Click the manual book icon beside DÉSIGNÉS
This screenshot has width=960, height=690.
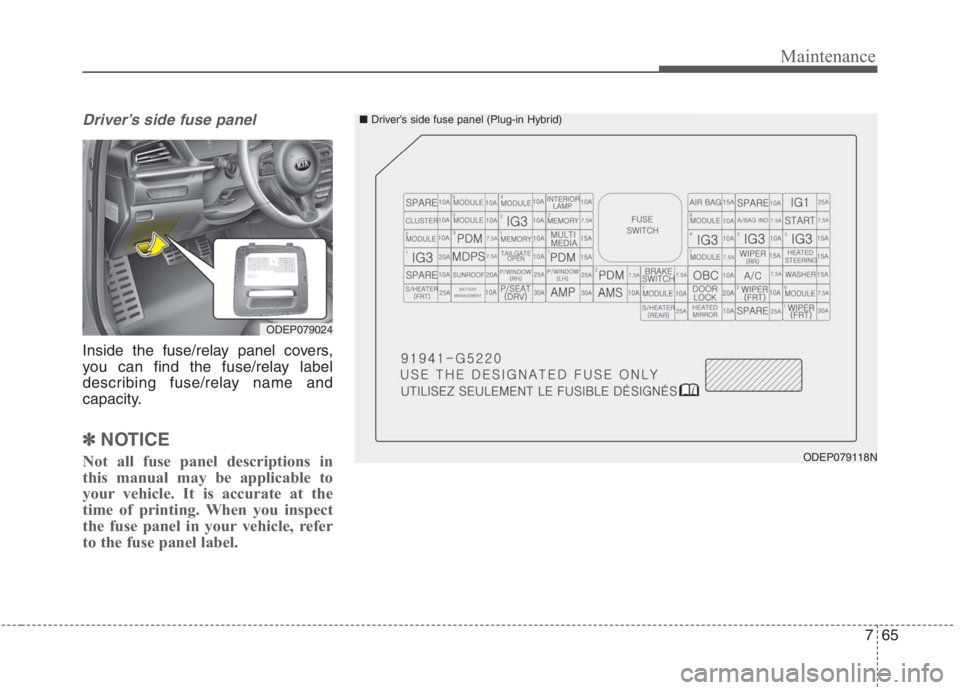pyautogui.click(x=688, y=390)
